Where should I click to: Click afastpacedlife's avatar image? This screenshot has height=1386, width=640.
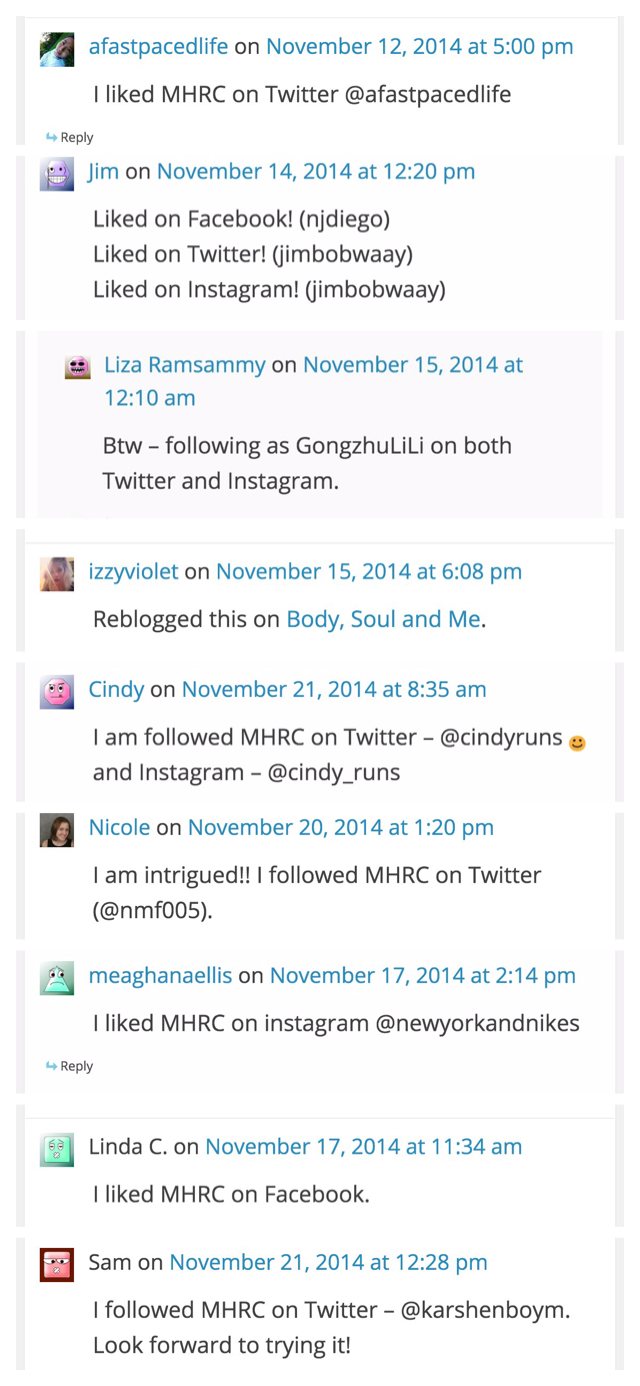(x=57, y=49)
